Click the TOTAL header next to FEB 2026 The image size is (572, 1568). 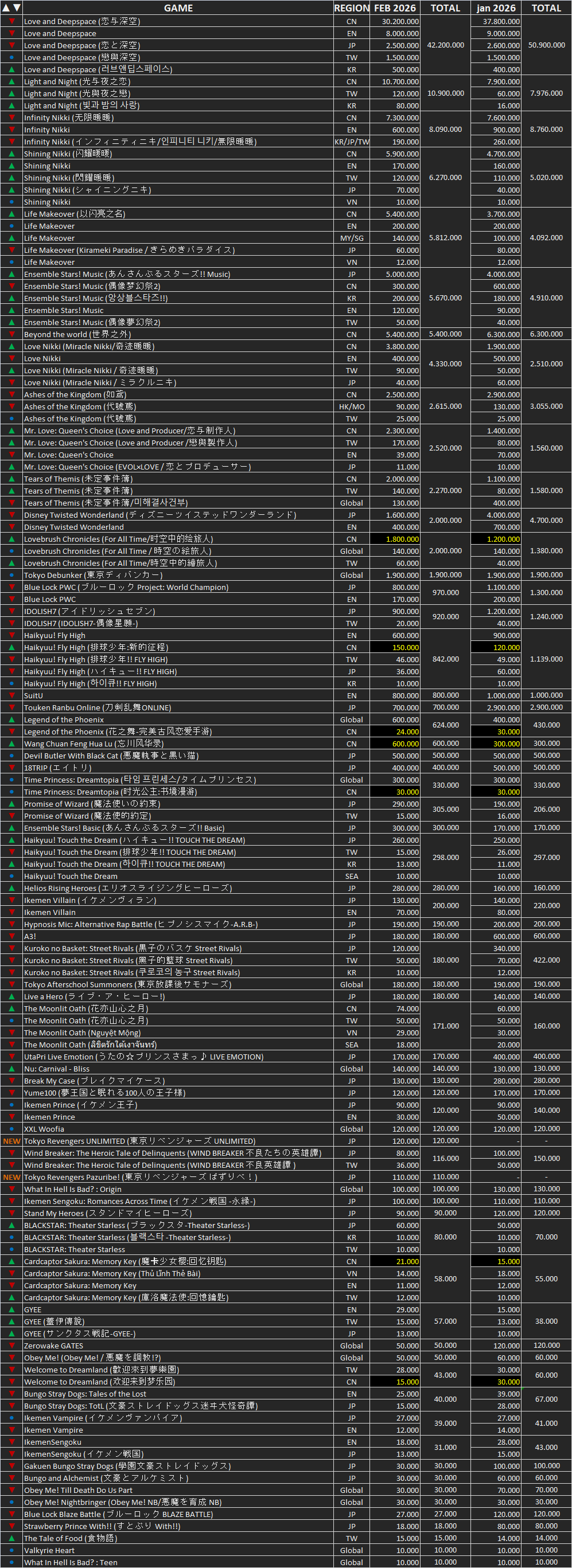click(446, 8)
